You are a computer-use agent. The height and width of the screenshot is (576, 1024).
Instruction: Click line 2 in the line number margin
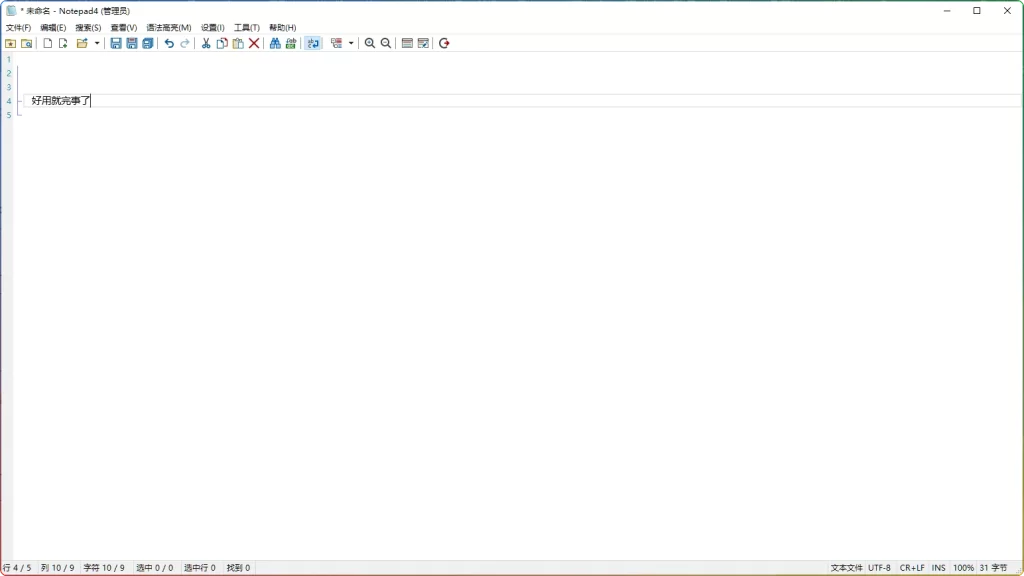click(x=8, y=73)
